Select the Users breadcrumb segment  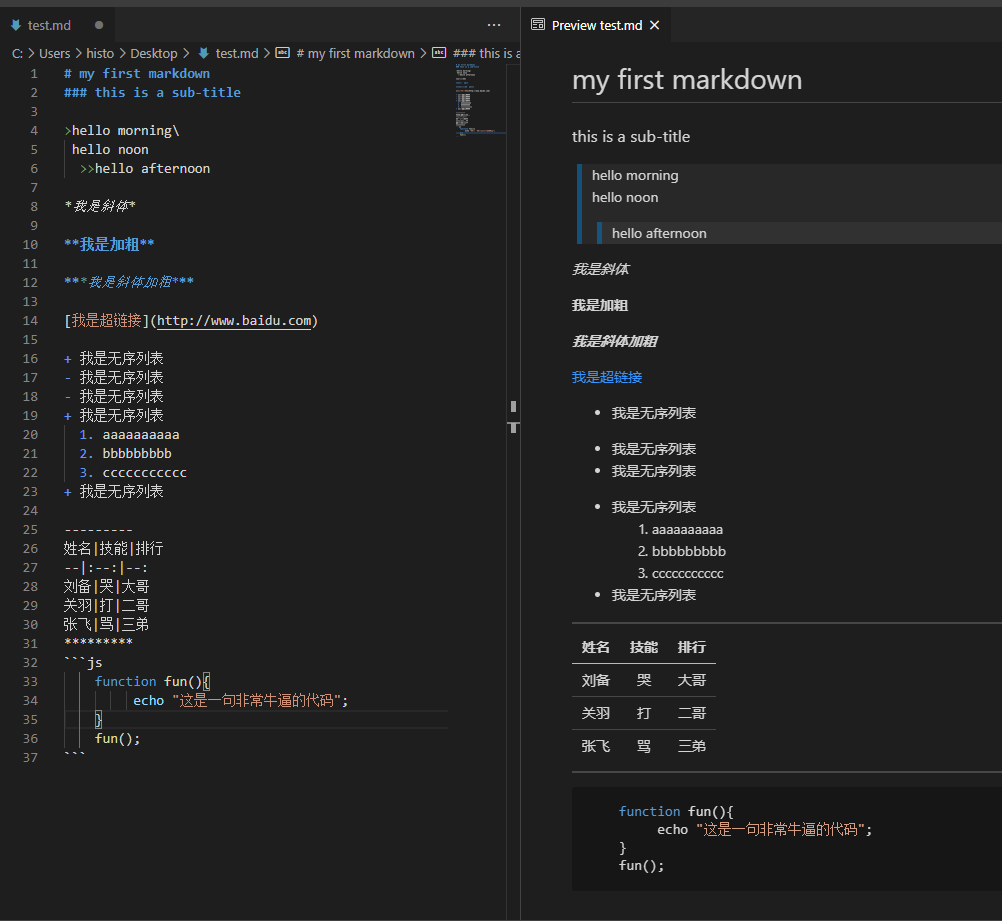click(x=54, y=54)
